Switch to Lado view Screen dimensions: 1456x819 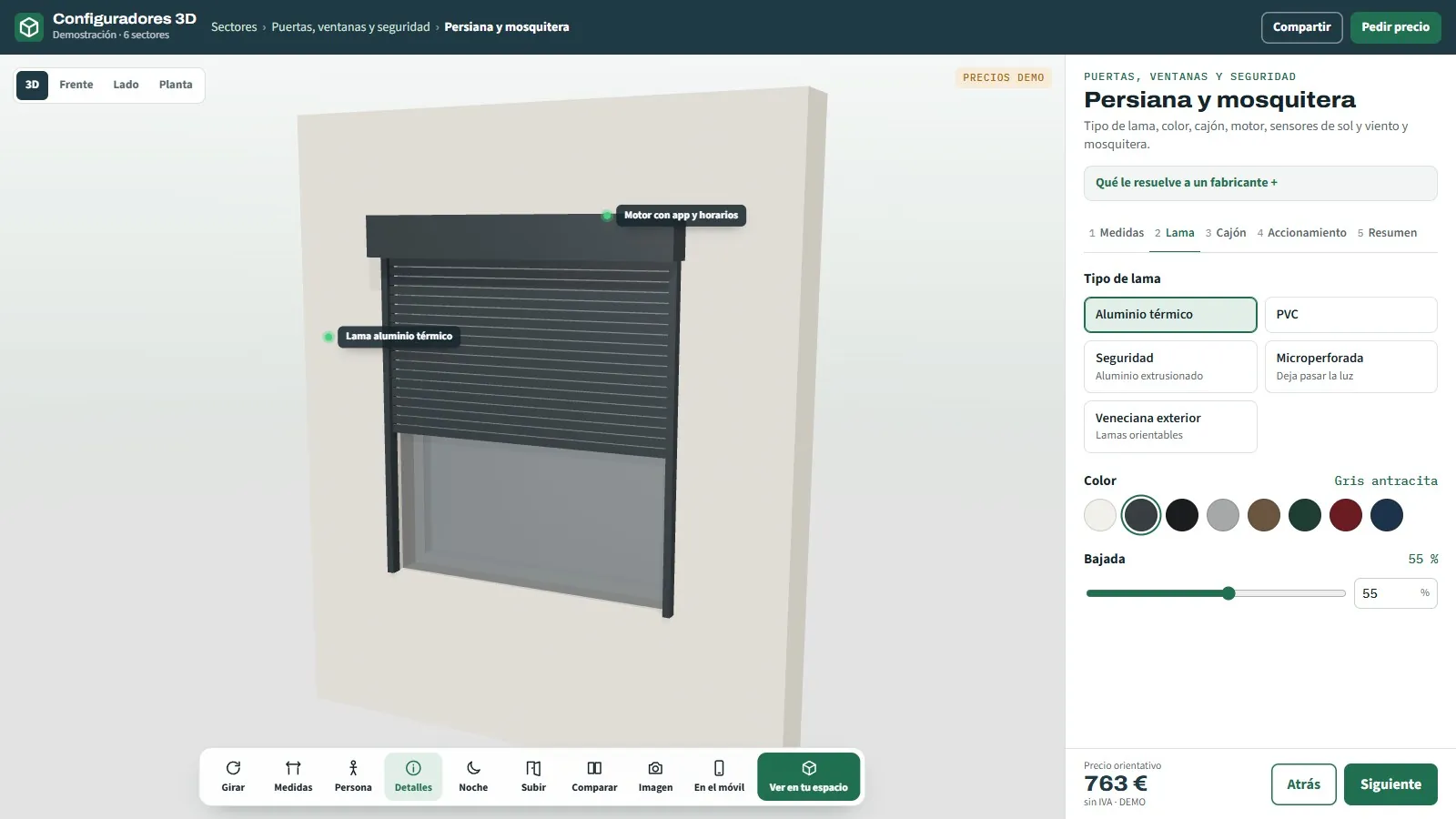[x=126, y=85]
